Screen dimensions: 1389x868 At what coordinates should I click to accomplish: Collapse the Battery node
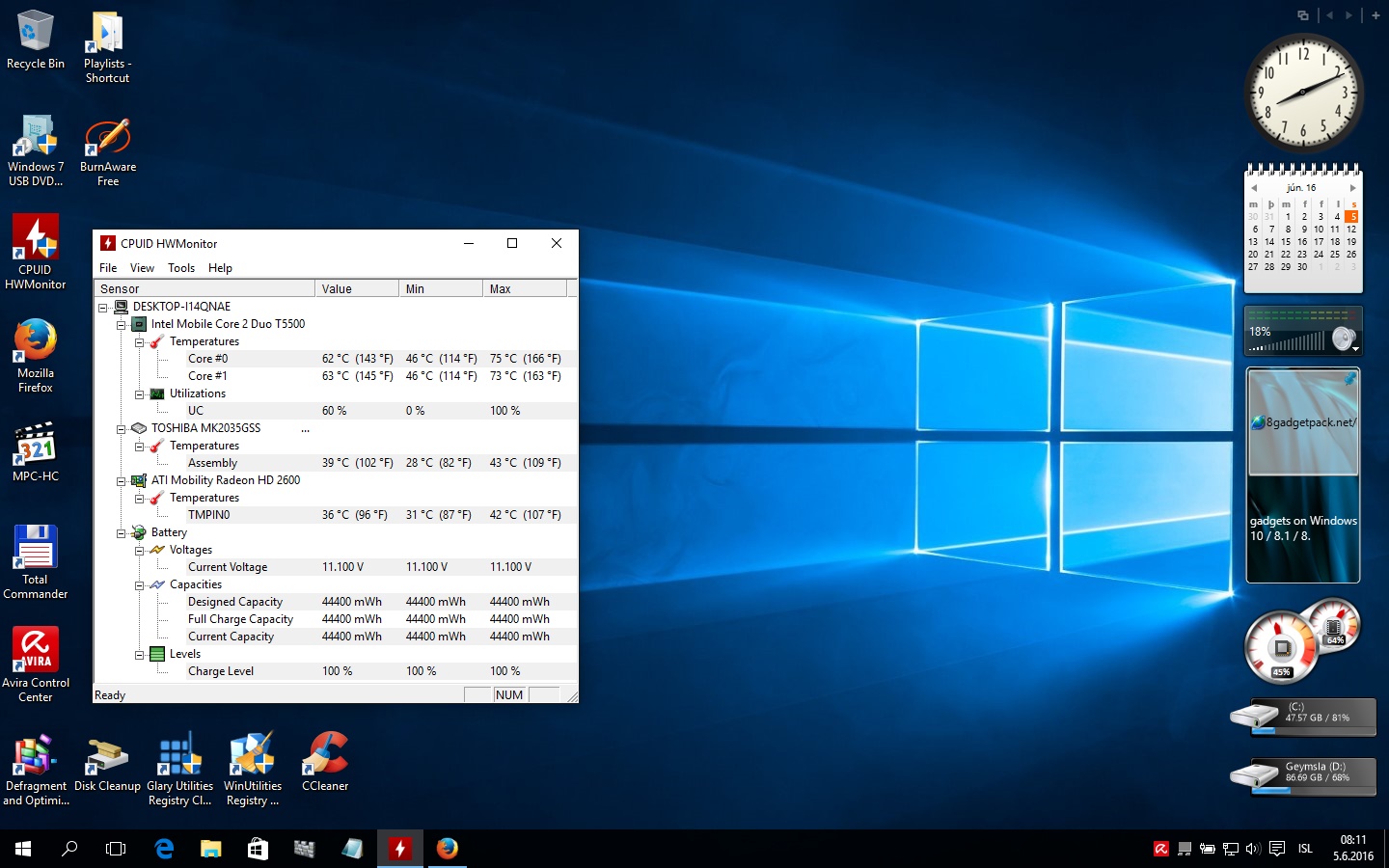click(121, 533)
